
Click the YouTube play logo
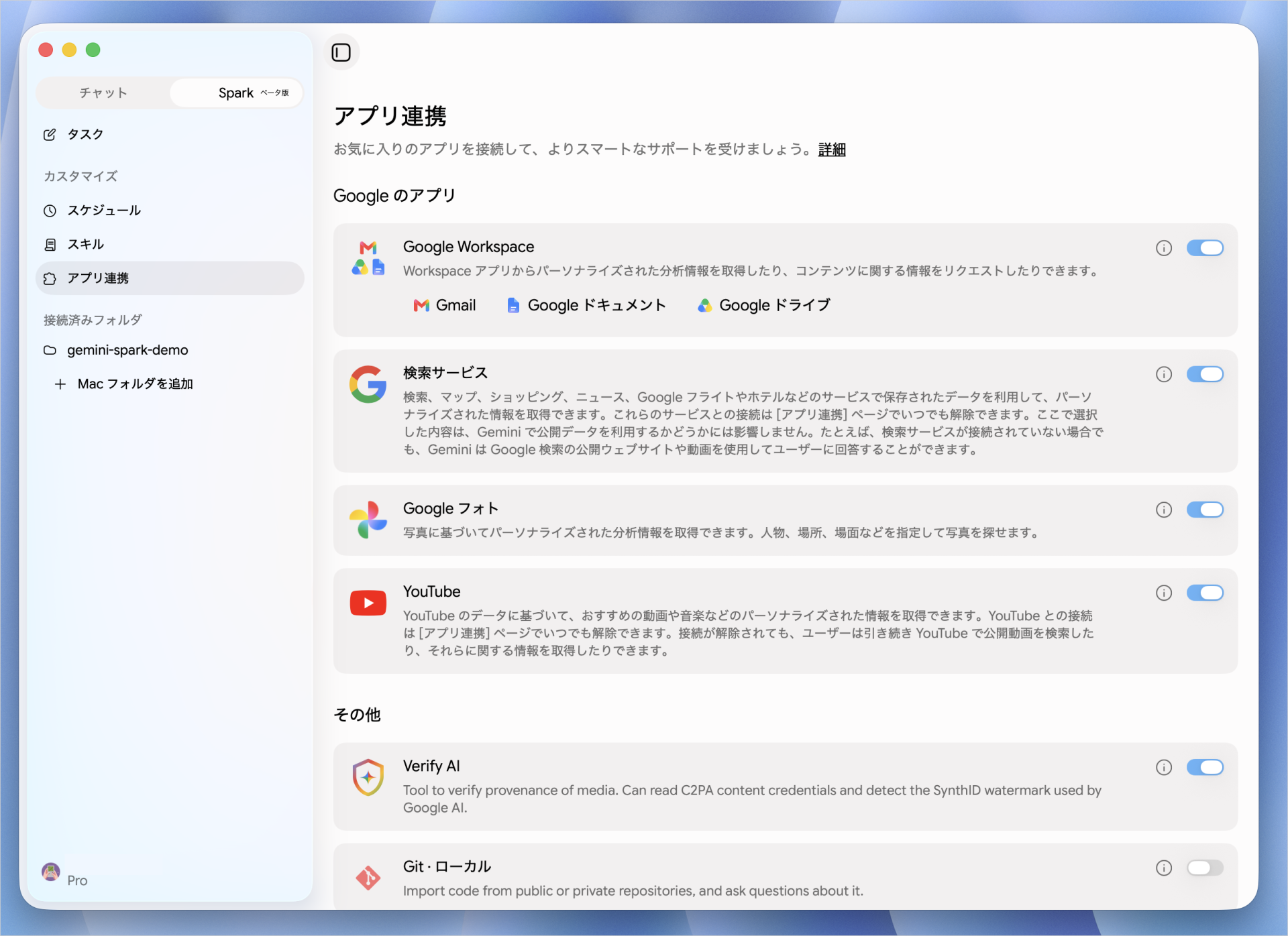(368, 603)
